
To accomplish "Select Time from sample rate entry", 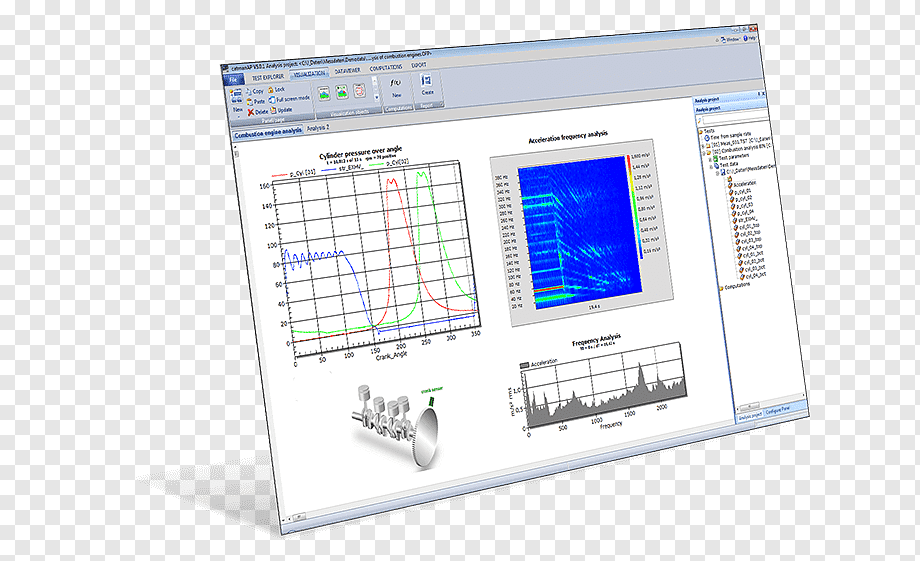I will click(731, 136).
